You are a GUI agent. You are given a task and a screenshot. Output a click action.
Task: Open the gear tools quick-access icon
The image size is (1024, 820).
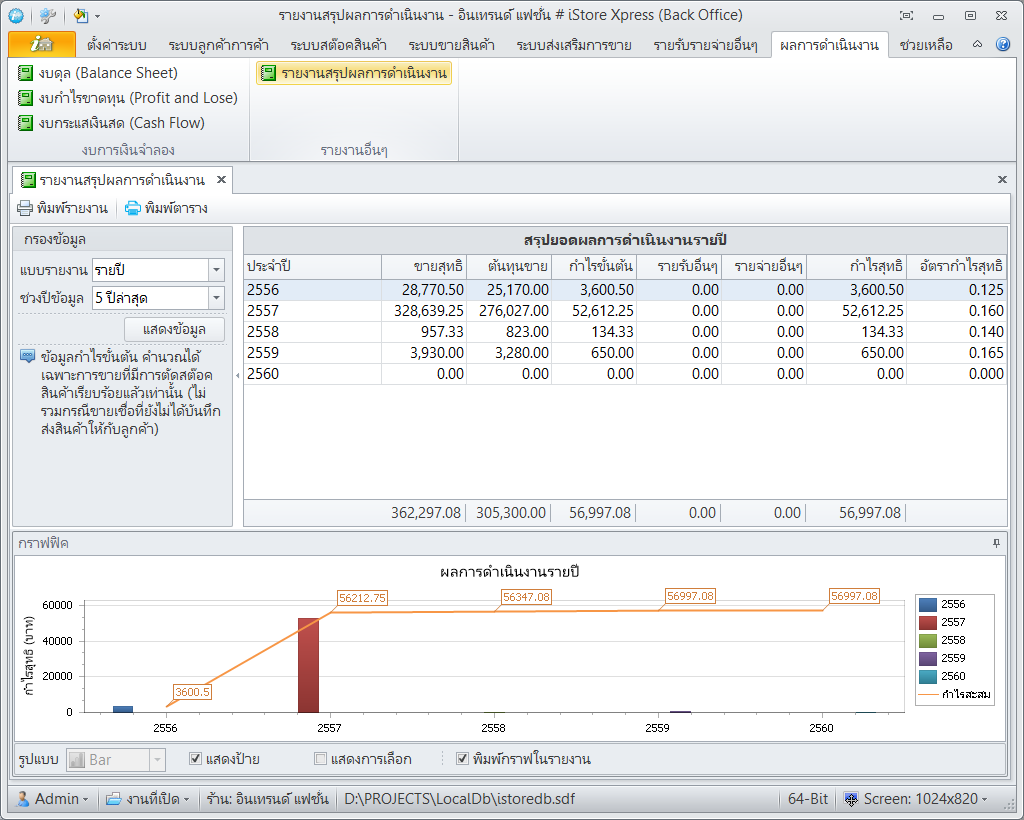(x=48, y=15)
